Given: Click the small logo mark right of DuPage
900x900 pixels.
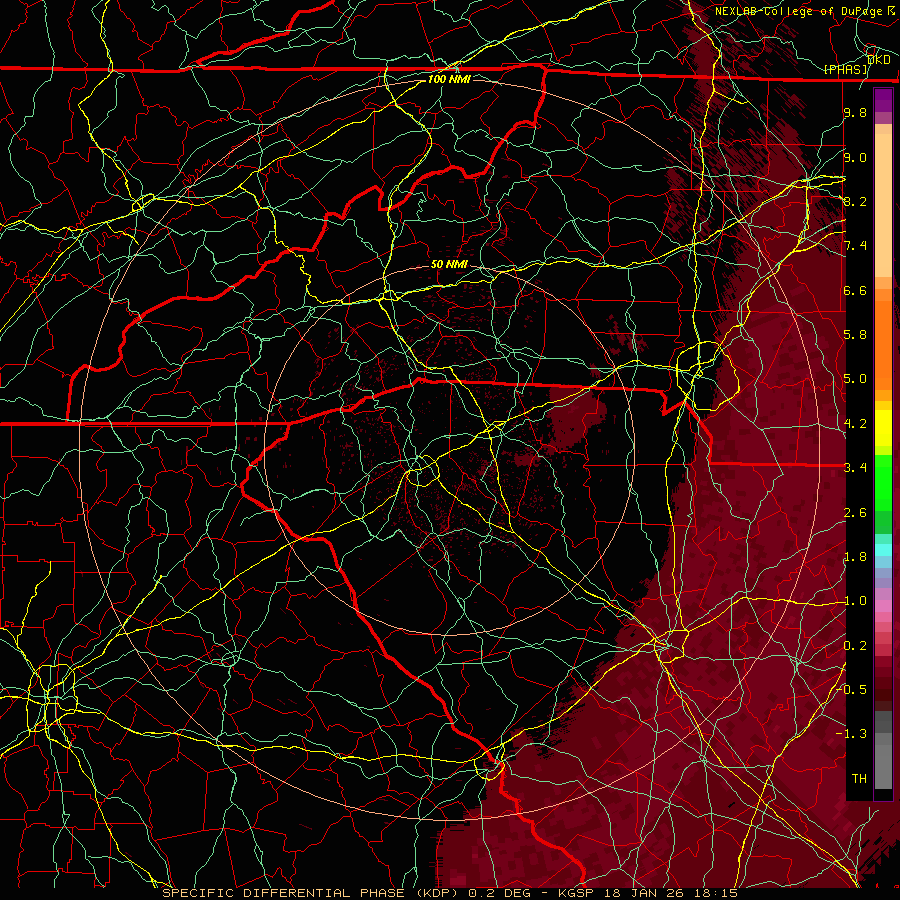Looking at the screenshot, I should coord(891,11).
